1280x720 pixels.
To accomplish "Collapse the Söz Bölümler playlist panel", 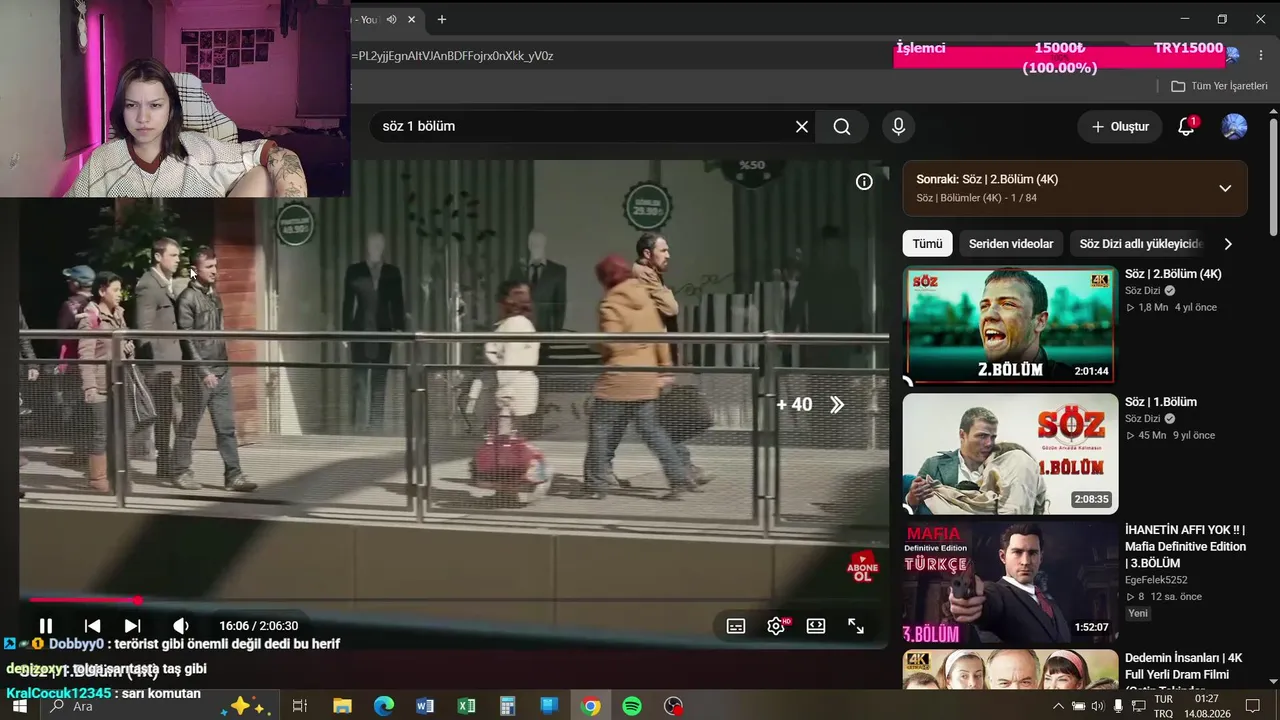I will tap(1225, 188).
